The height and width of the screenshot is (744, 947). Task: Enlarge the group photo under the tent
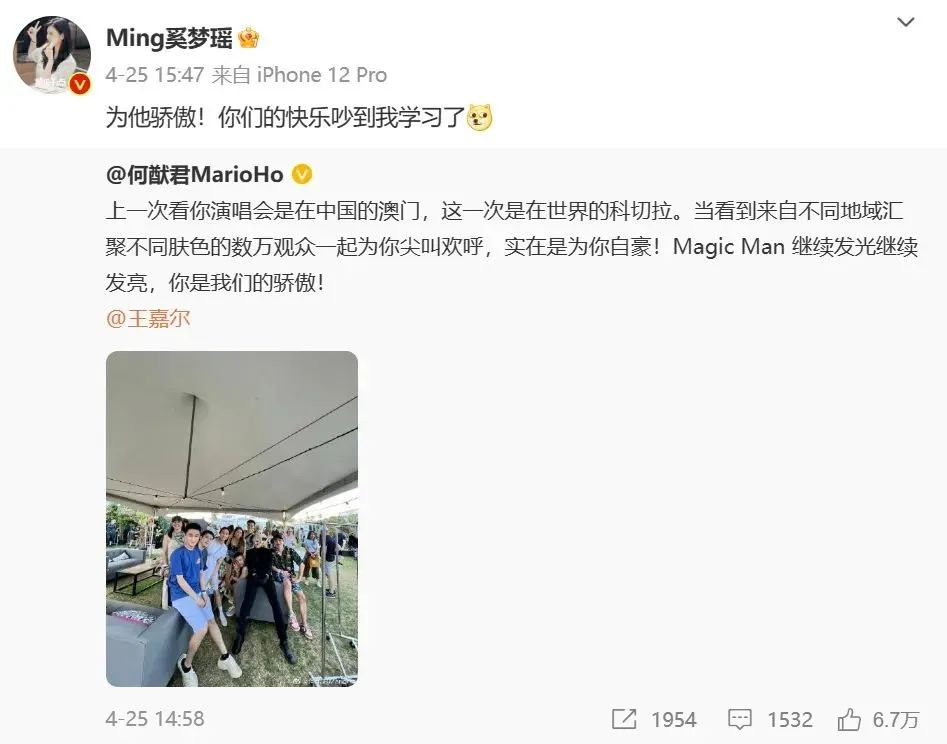(232, 518)
